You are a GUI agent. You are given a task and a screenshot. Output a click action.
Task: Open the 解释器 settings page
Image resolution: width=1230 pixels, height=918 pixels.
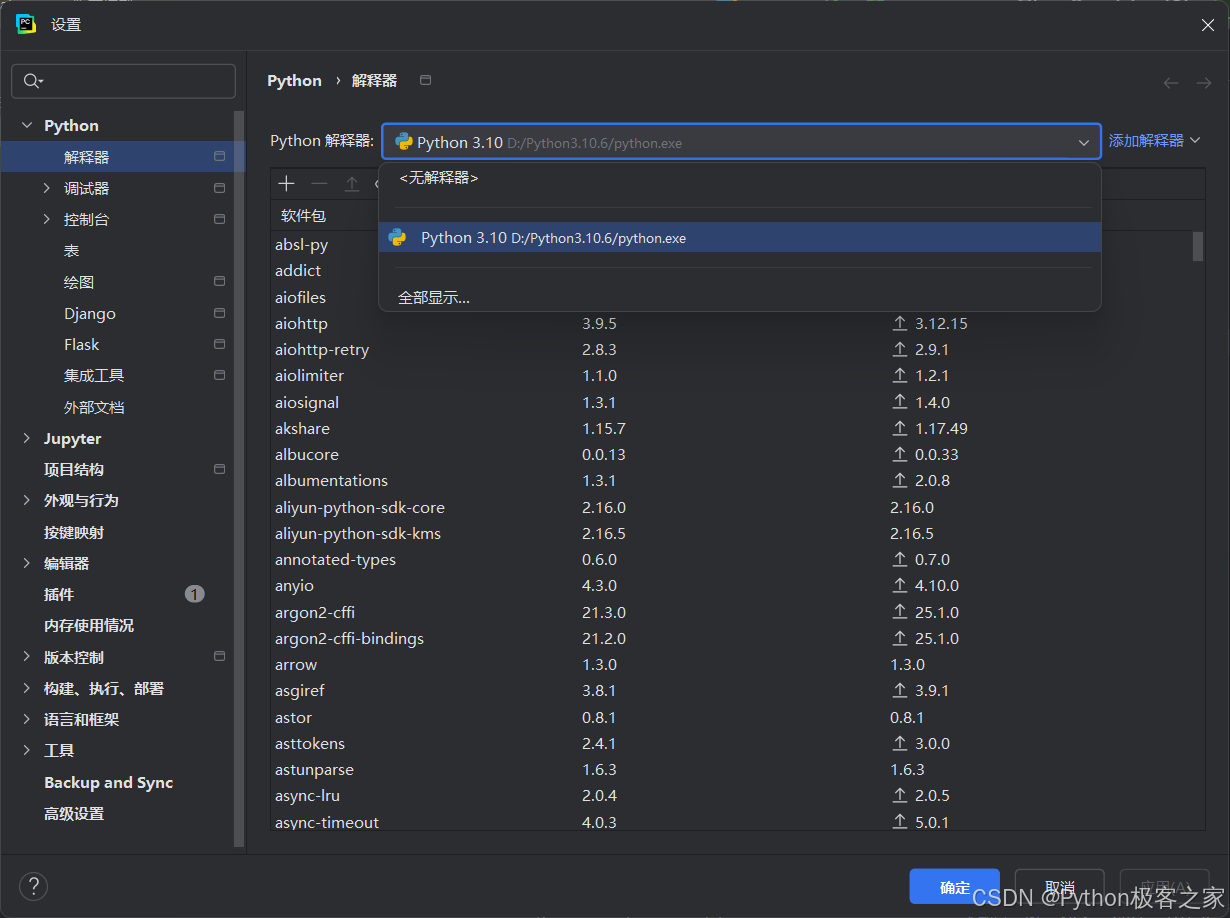(x=123, y=157)
